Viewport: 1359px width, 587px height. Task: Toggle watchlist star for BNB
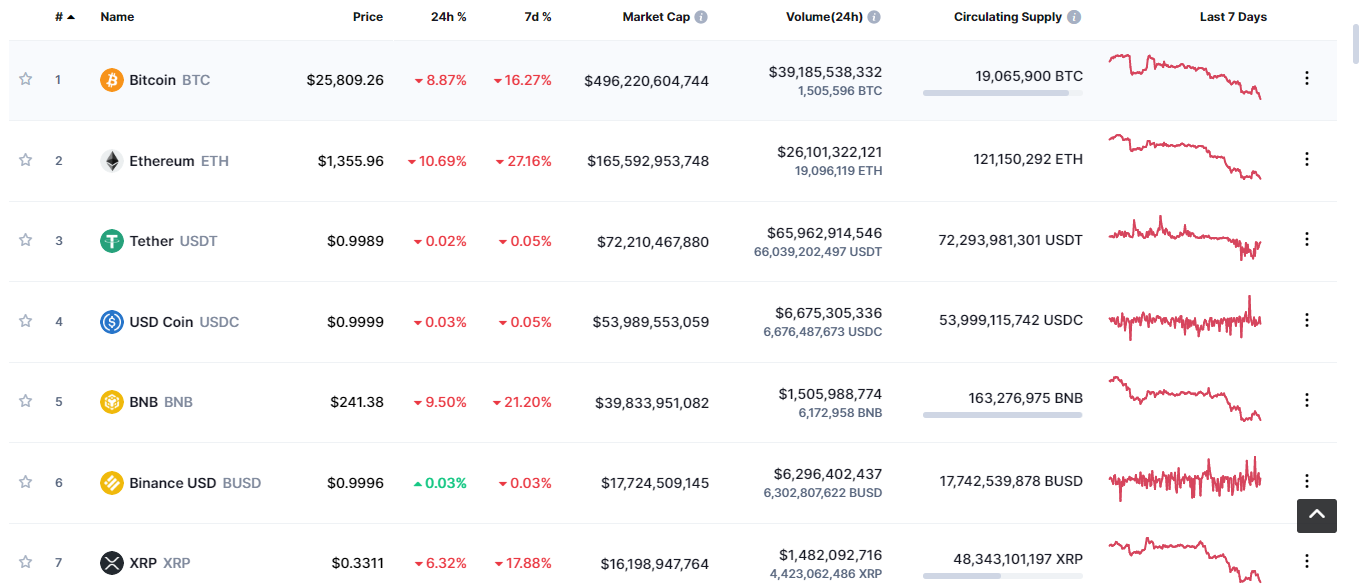click(x=26, y=401)
